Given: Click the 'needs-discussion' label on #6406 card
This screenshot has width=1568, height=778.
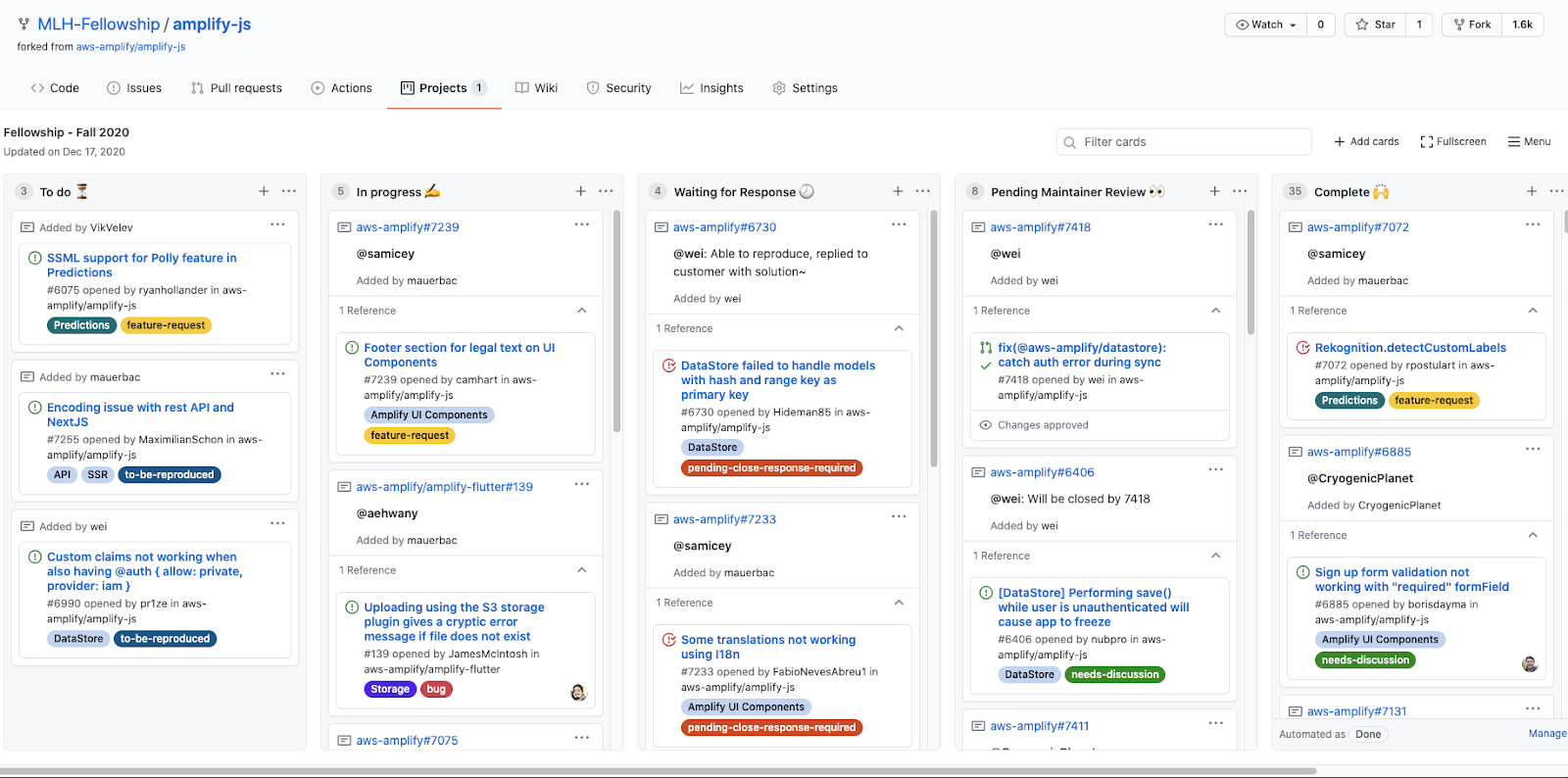Looking at the screenshot, I should pyautogui.click(x=1115, y=675).
